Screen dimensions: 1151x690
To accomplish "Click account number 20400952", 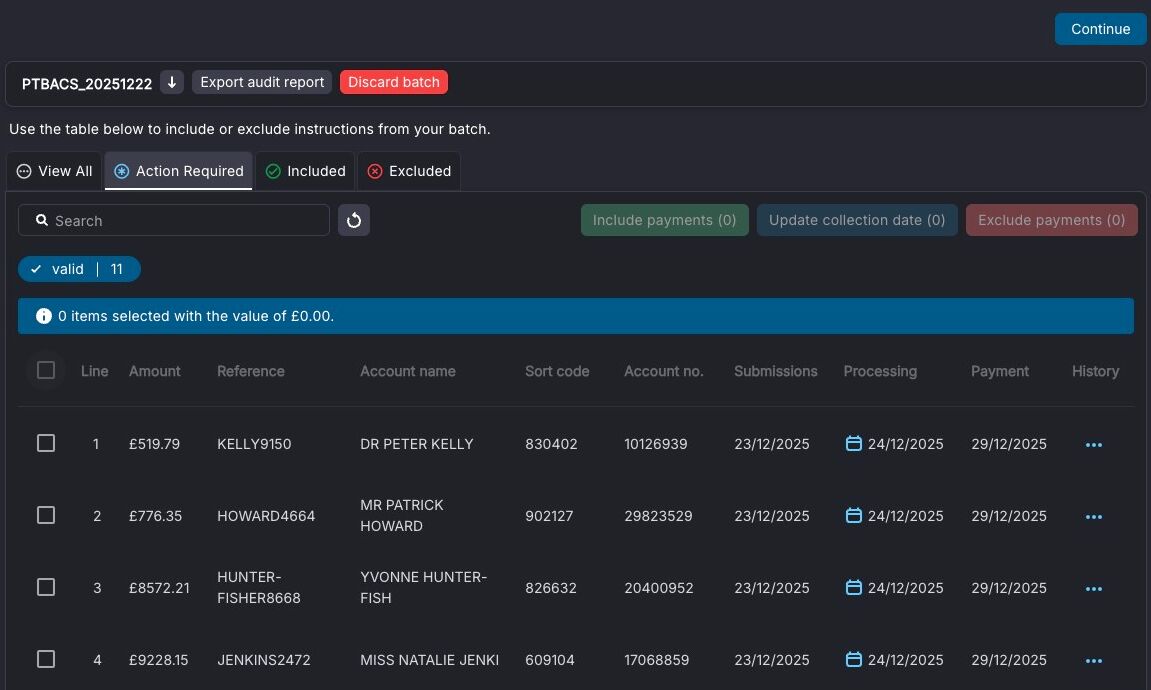I will (x=658, y=588).
